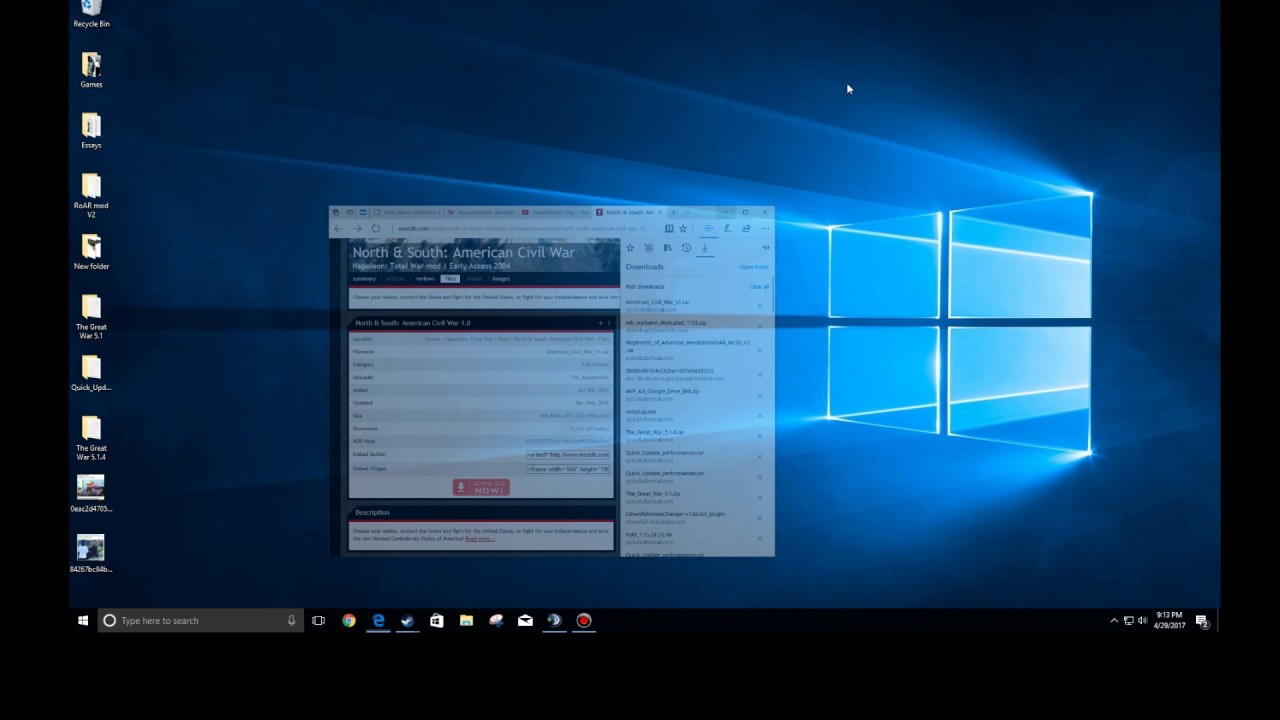Select the New folder desktop icon

click(91, 252)
